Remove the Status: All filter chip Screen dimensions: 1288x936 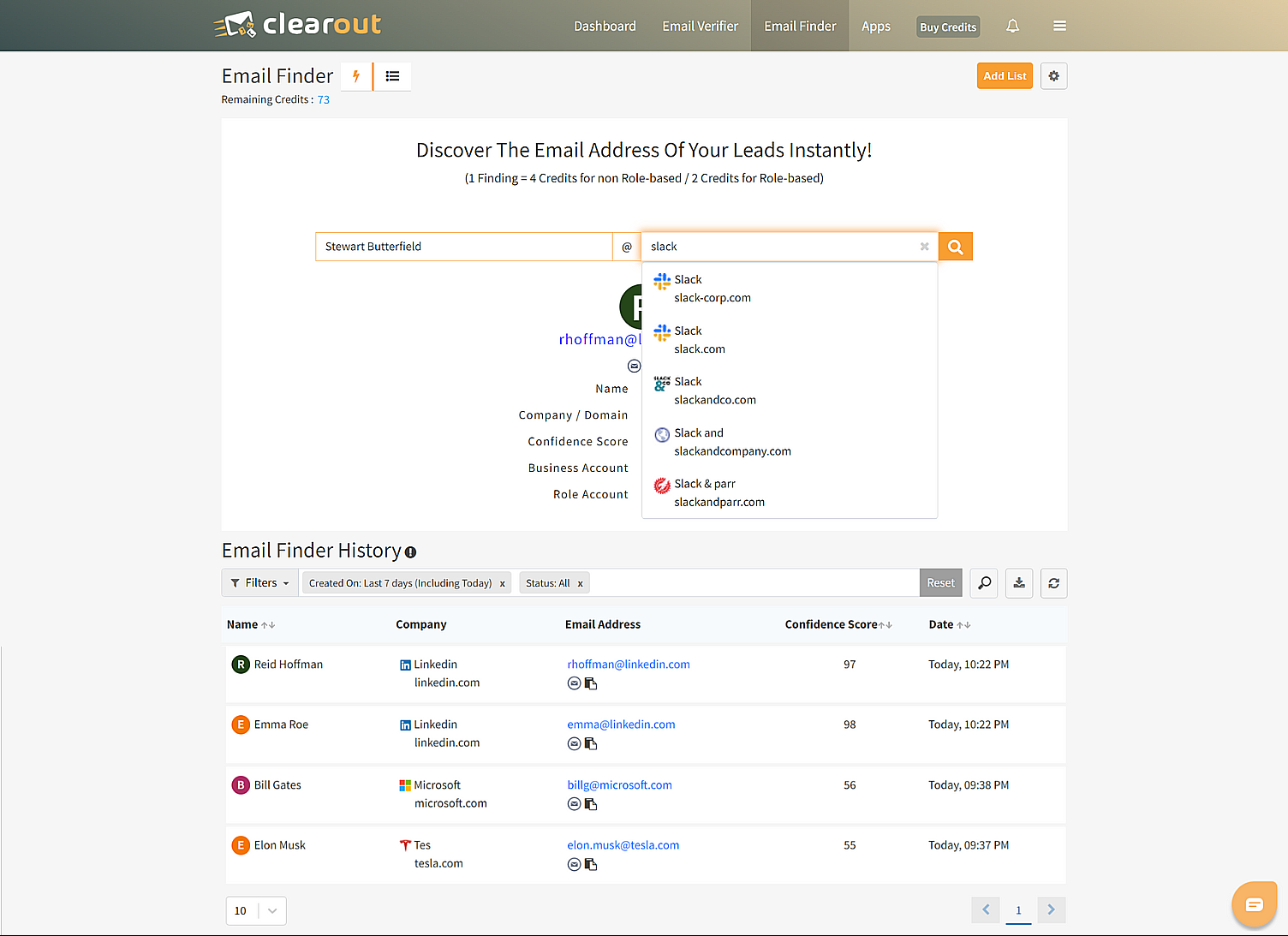pyautogui.click(x=580, y=583)
